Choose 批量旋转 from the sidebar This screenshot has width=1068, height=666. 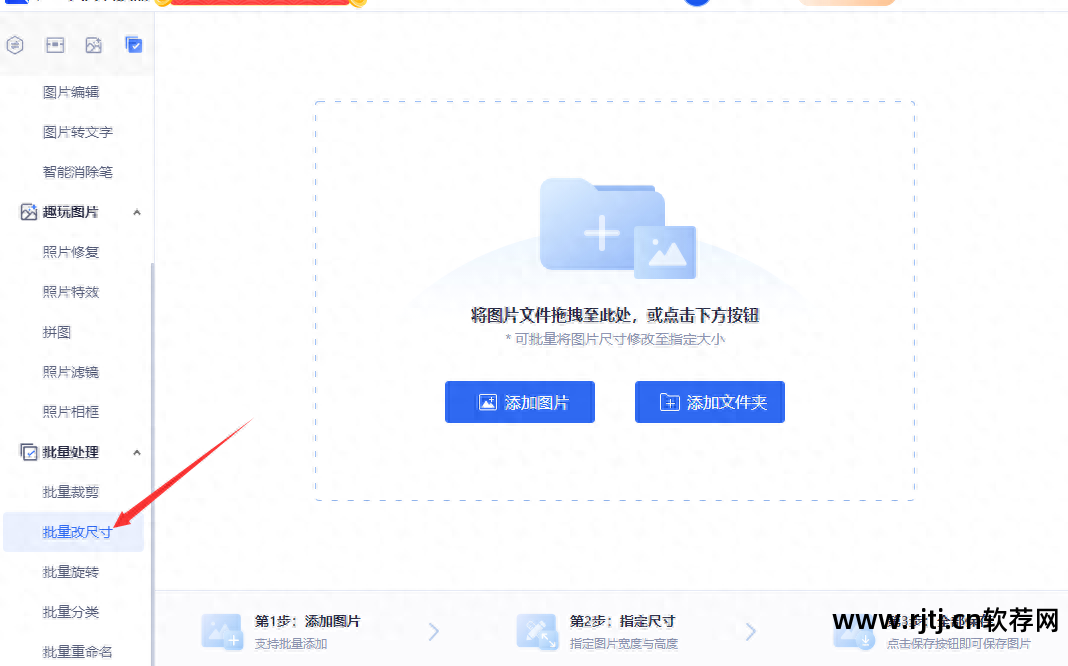pos(72,571)
